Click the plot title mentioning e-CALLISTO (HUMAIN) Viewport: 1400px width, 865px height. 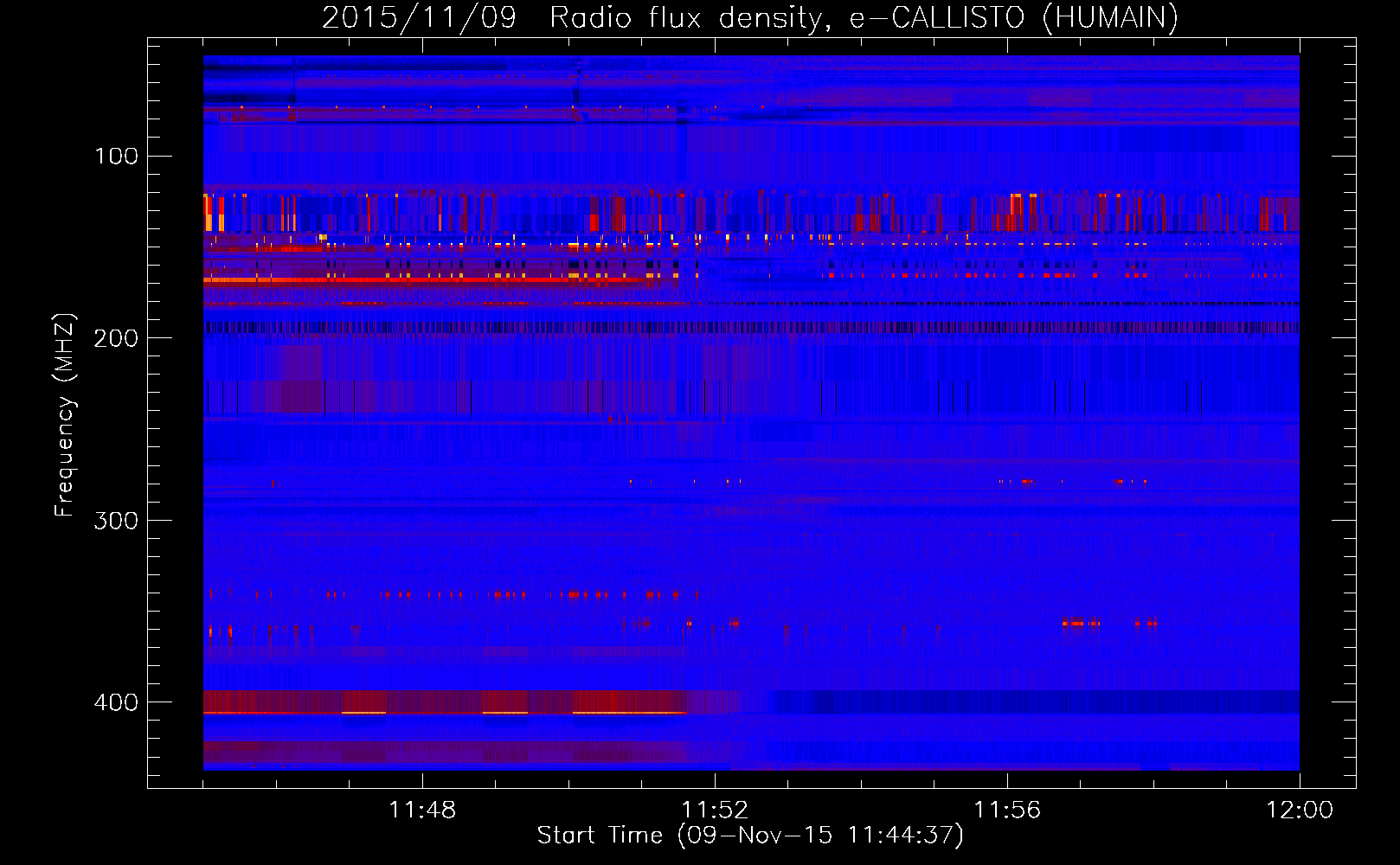pyautogui.click(x=750, y=17)
